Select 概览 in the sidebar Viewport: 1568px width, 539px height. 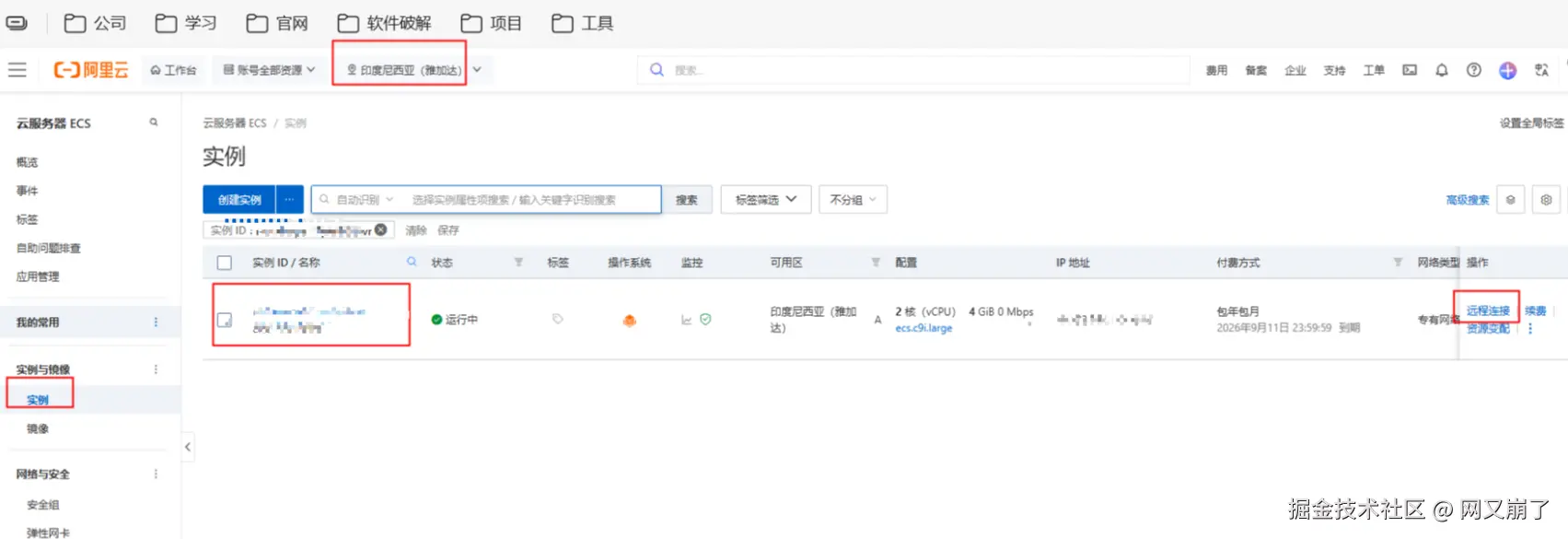click(28, 162)
